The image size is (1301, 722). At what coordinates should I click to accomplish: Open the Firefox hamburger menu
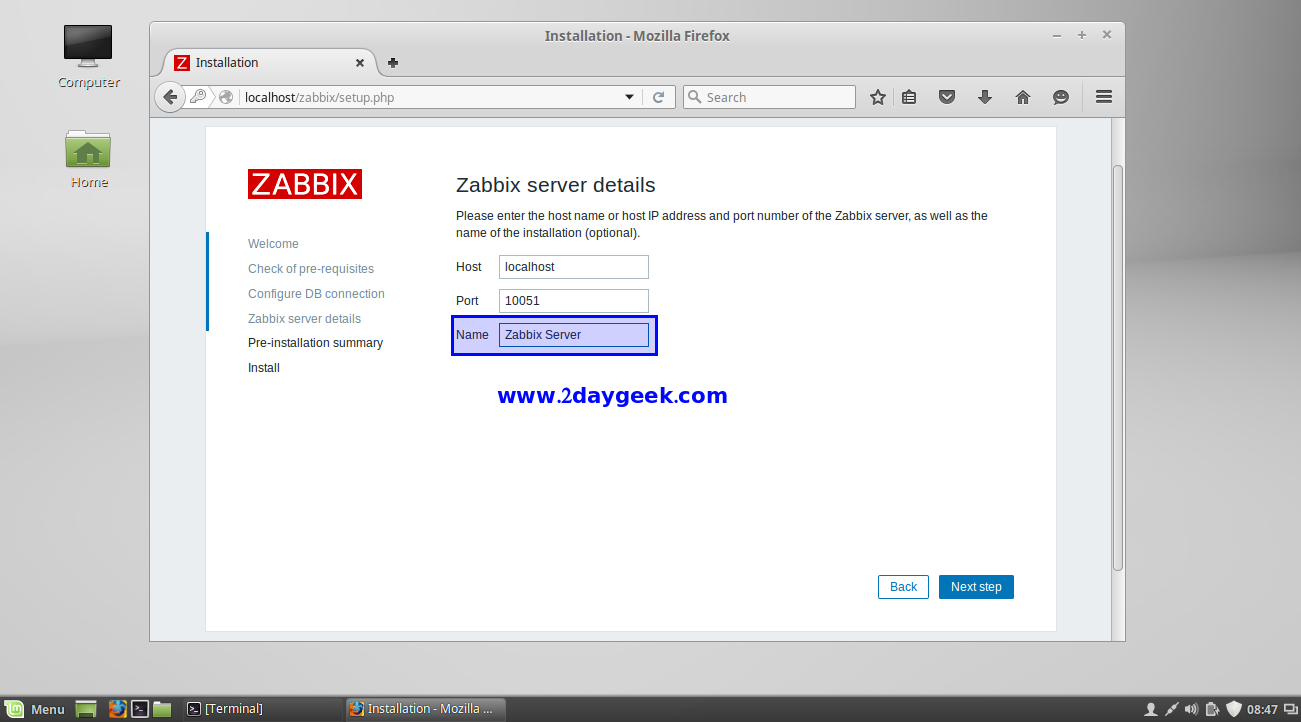(1104, 97)
